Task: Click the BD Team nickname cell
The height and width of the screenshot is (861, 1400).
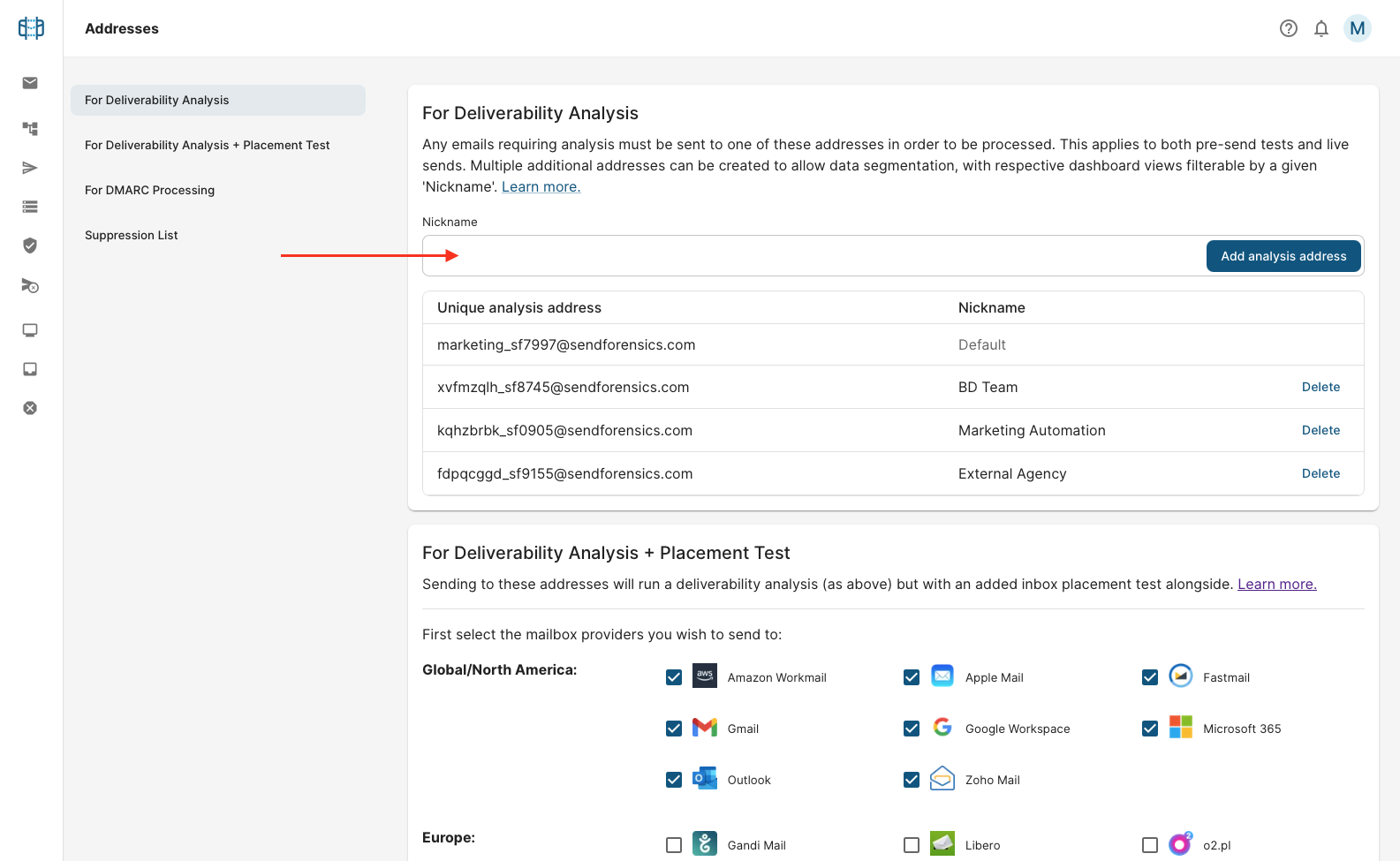Action: [x=988, y=387]
